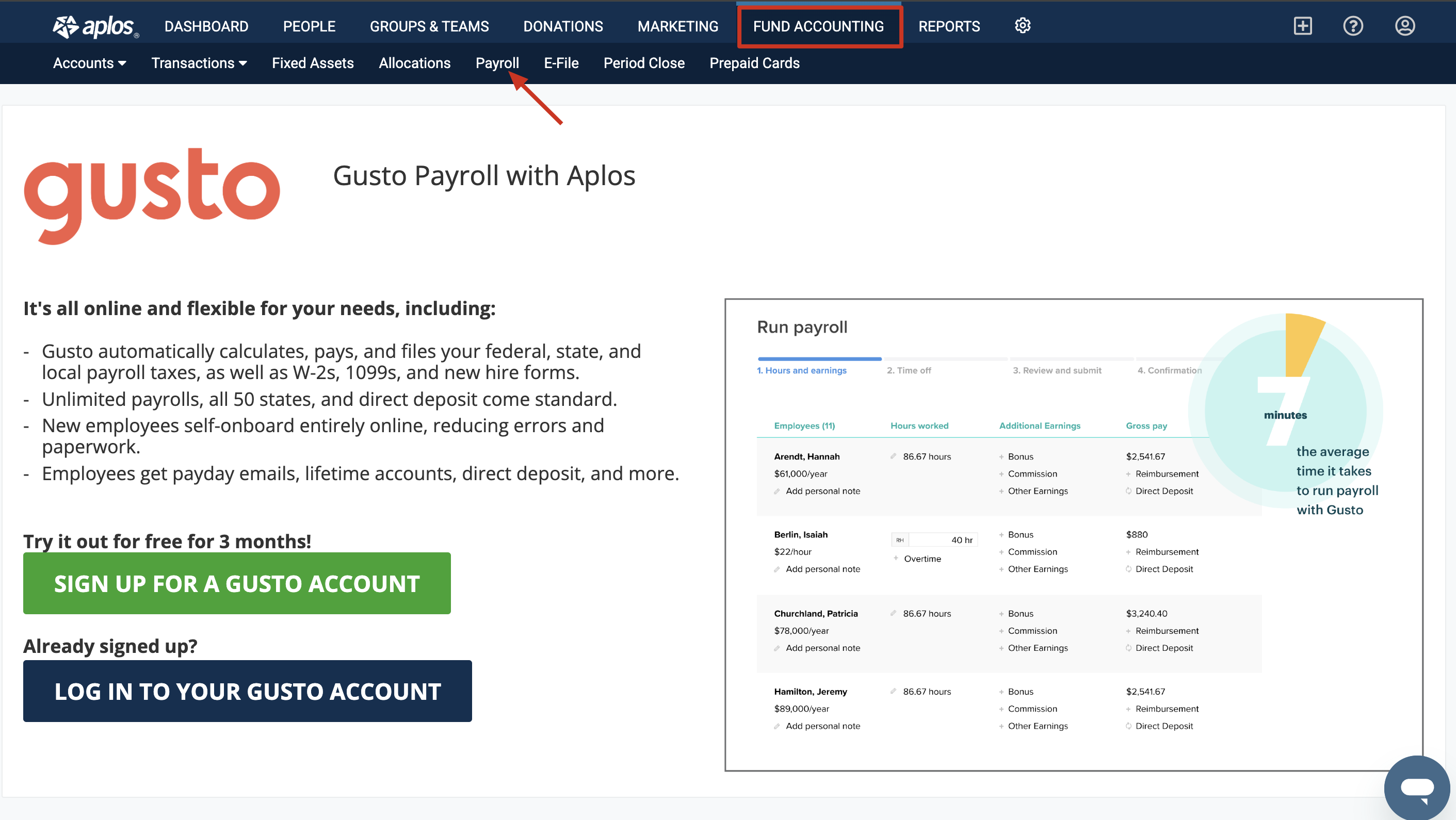The image size is (1456, 820).
Task: Open the help question mark icon
Action: (x=1353, y=26)
